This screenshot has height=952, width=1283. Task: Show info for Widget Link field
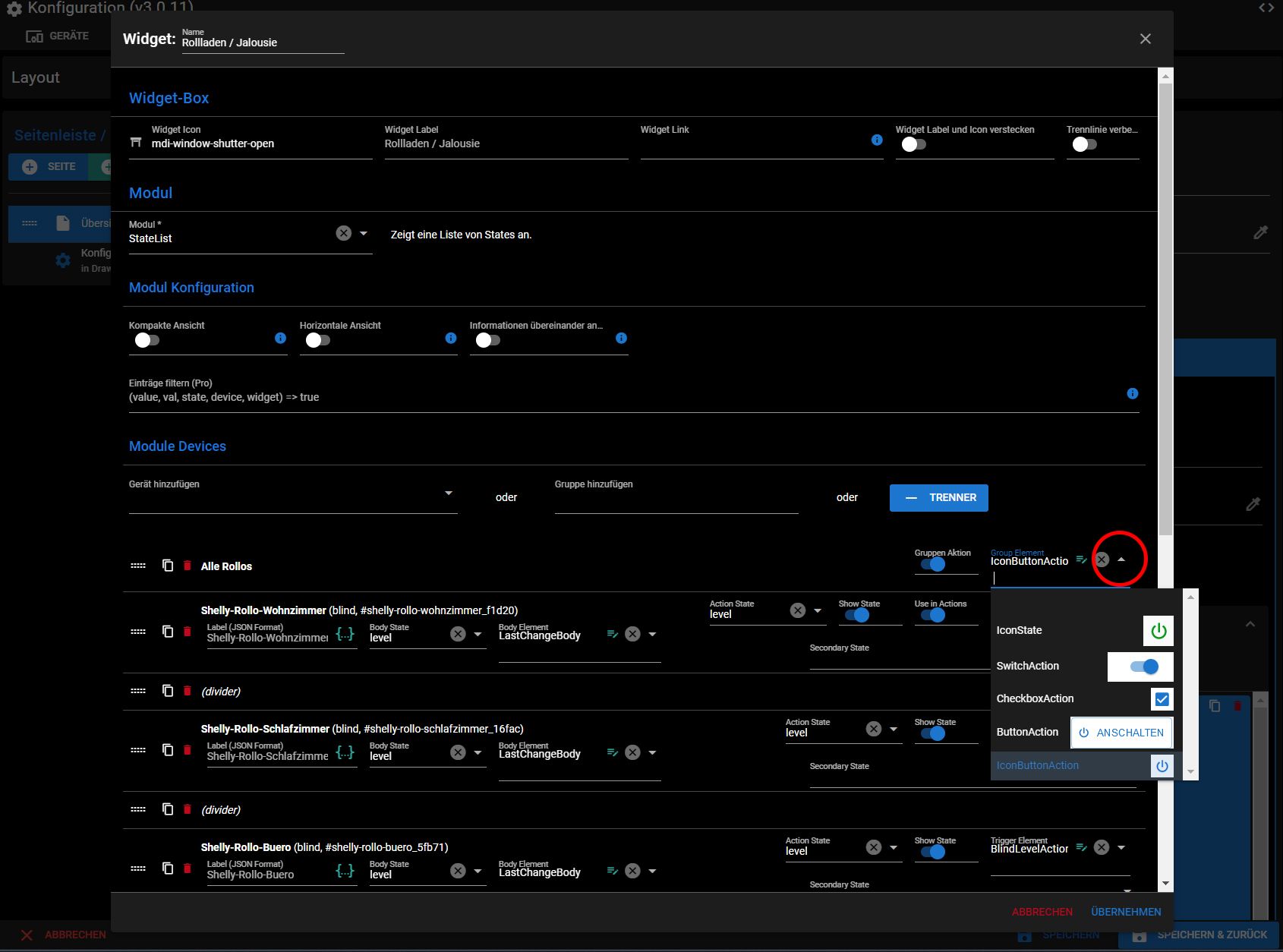(x=877, y=140)
